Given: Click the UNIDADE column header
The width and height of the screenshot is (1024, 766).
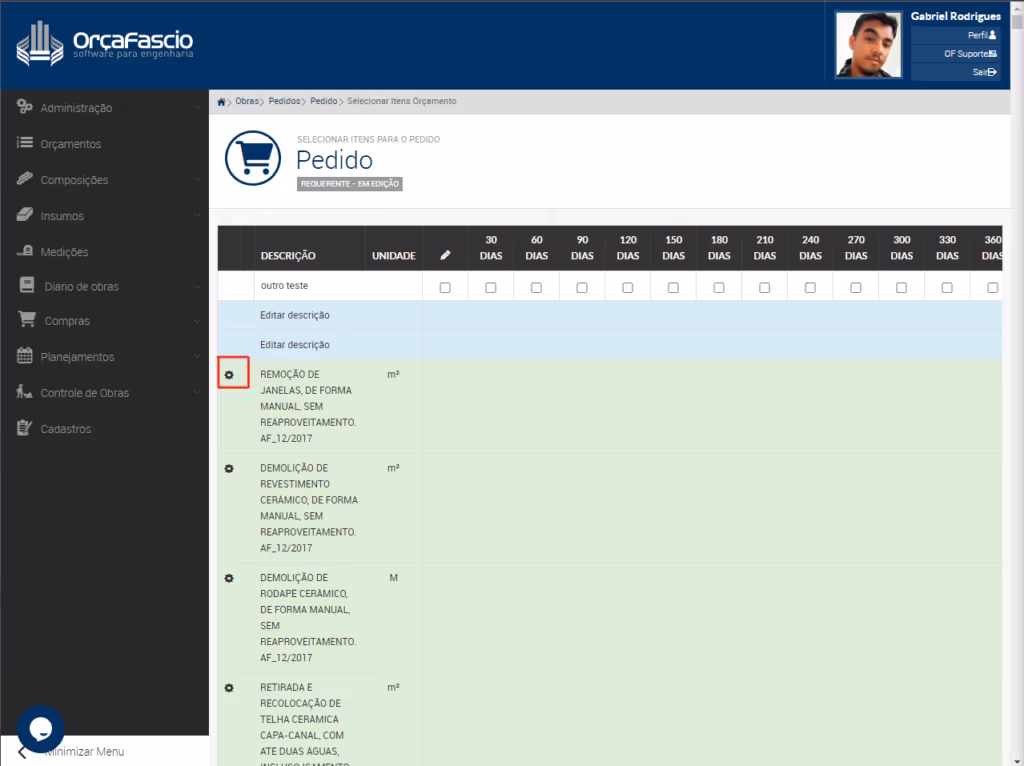Looking at the screenshot, I should coord(394,255).
